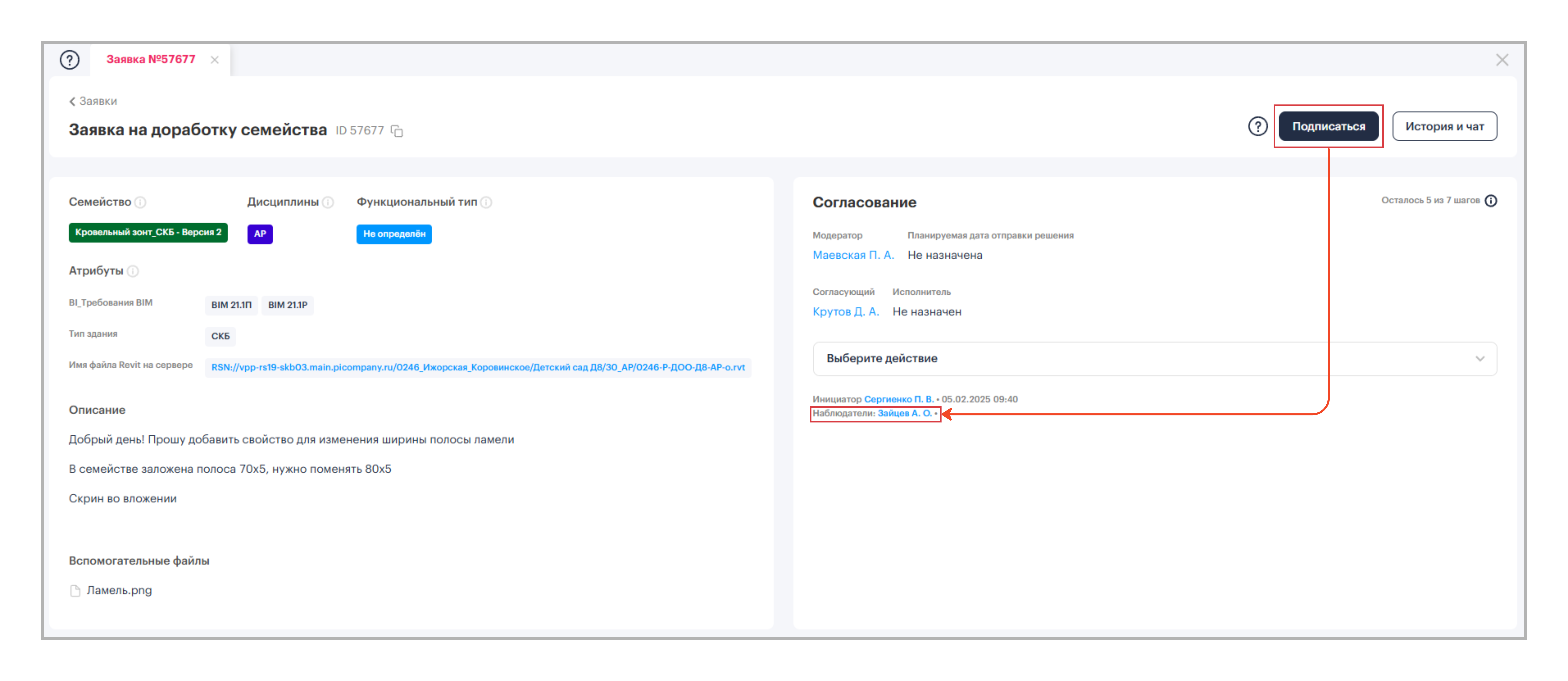Close the Заявка №57677 tab
The width and height of the screenshot is (1568, 681).
[x=214, y=60]
